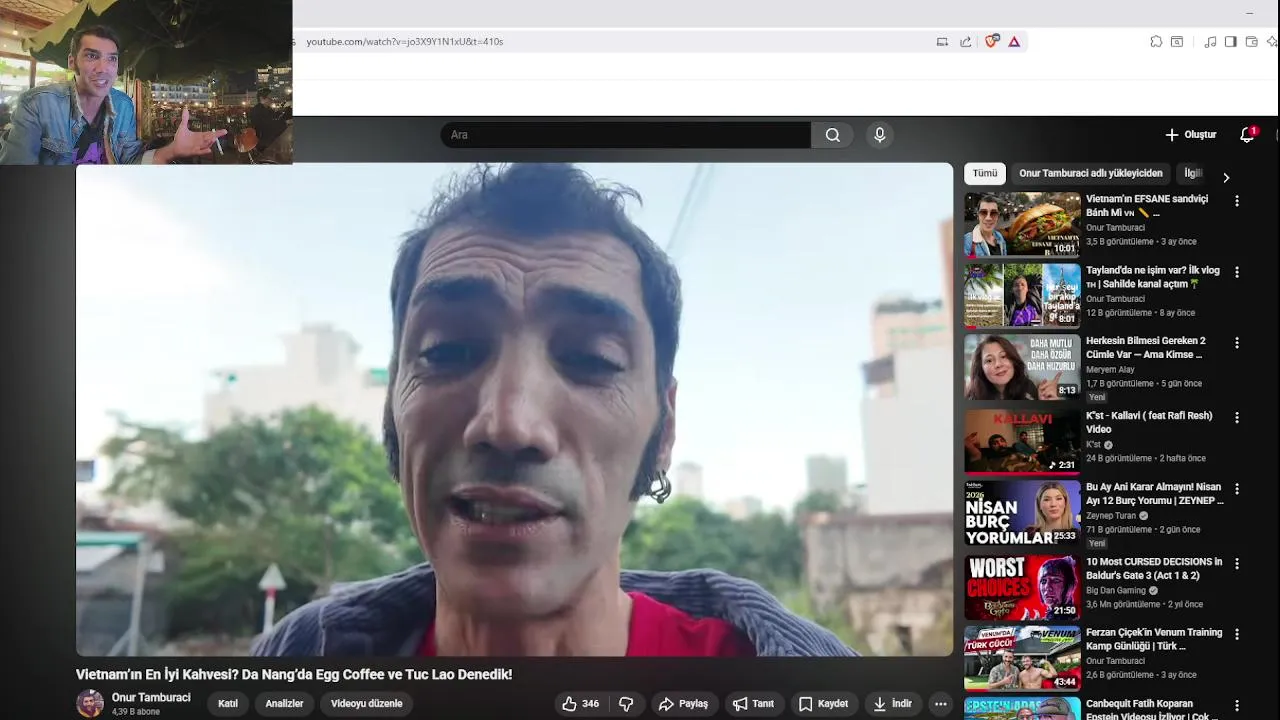Open Herkesin Bilmesi Gereken 2 Cümle thumbnail
Screen dimensions: 1280x720
coord(1022,367)
